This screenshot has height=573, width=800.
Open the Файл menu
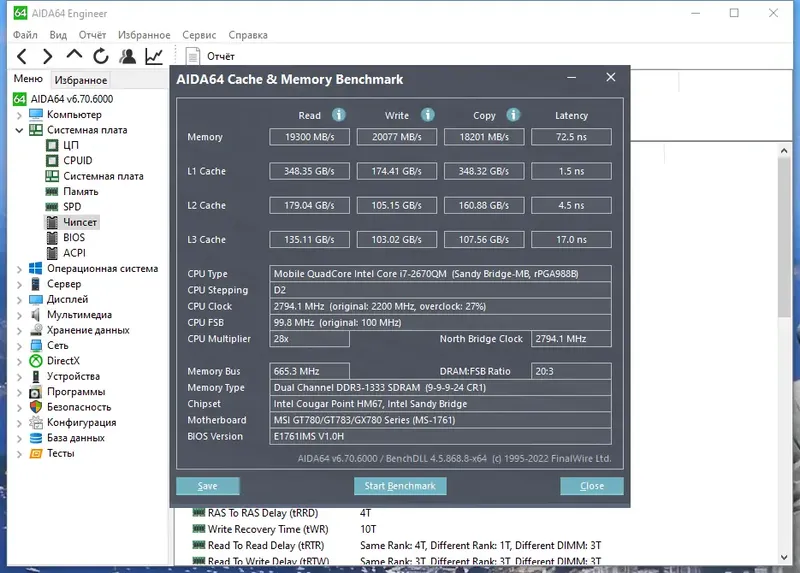(x=25, y=35)
